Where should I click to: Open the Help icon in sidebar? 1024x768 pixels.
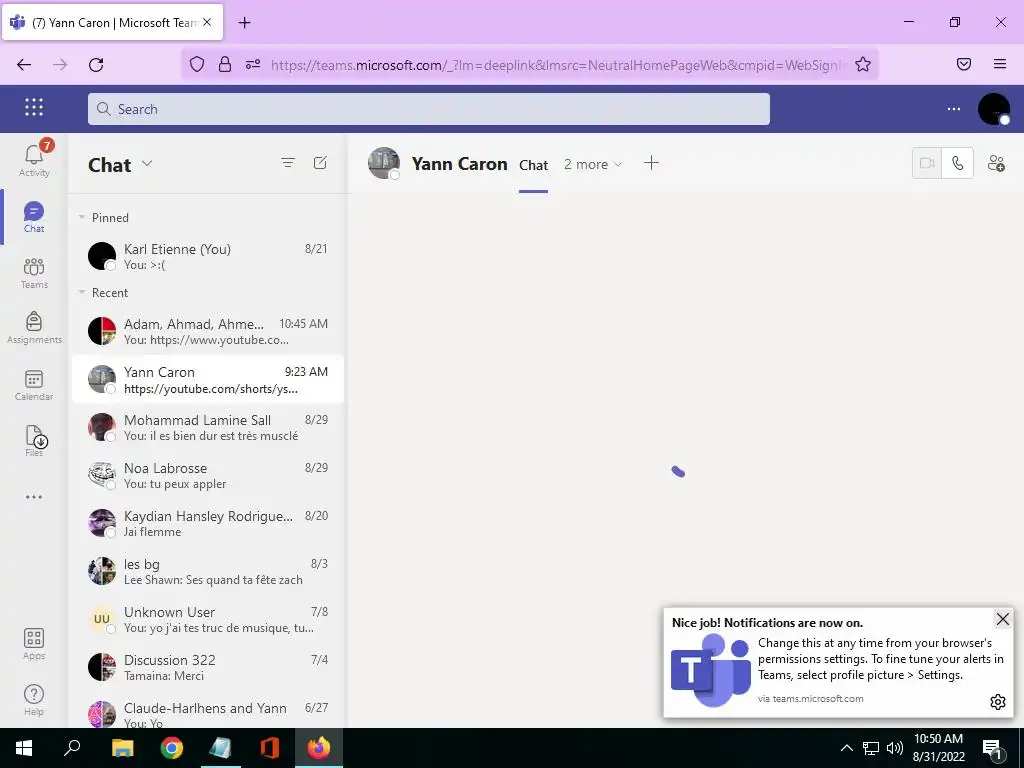34,700
